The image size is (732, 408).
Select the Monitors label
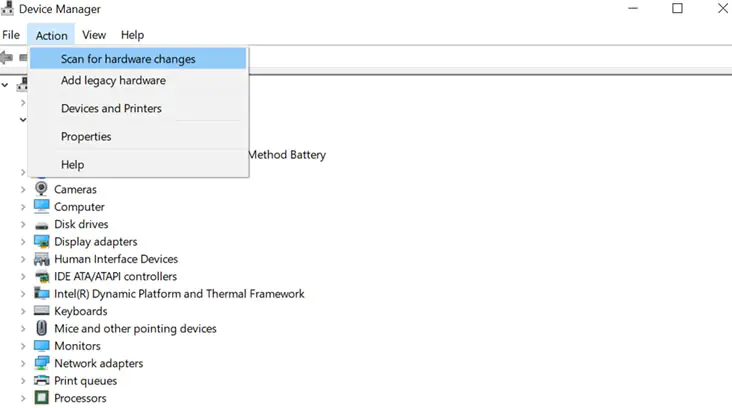[x=77, y=346]
